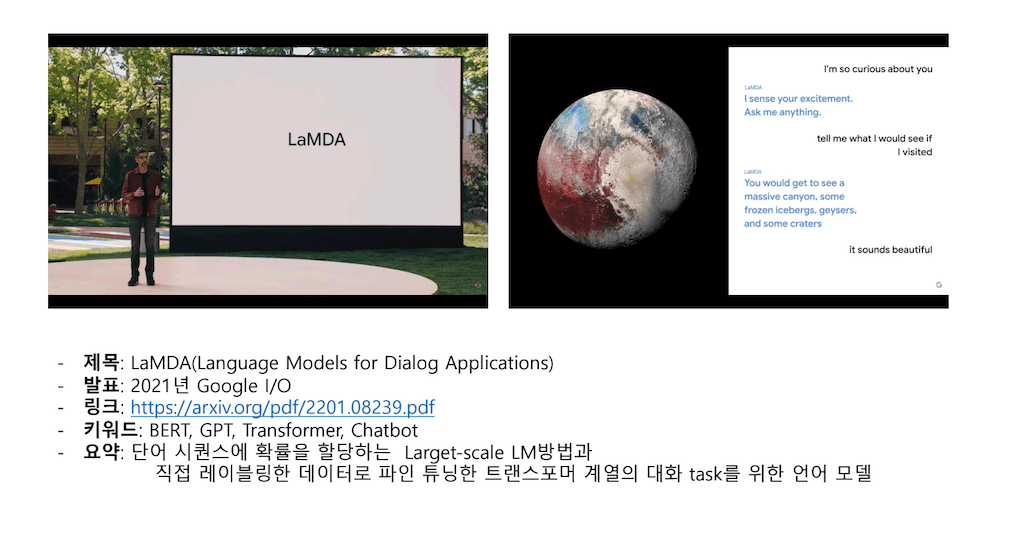1024x541 pixels.
Task: Select the '키워드' label text
Action: click(110, 430)
